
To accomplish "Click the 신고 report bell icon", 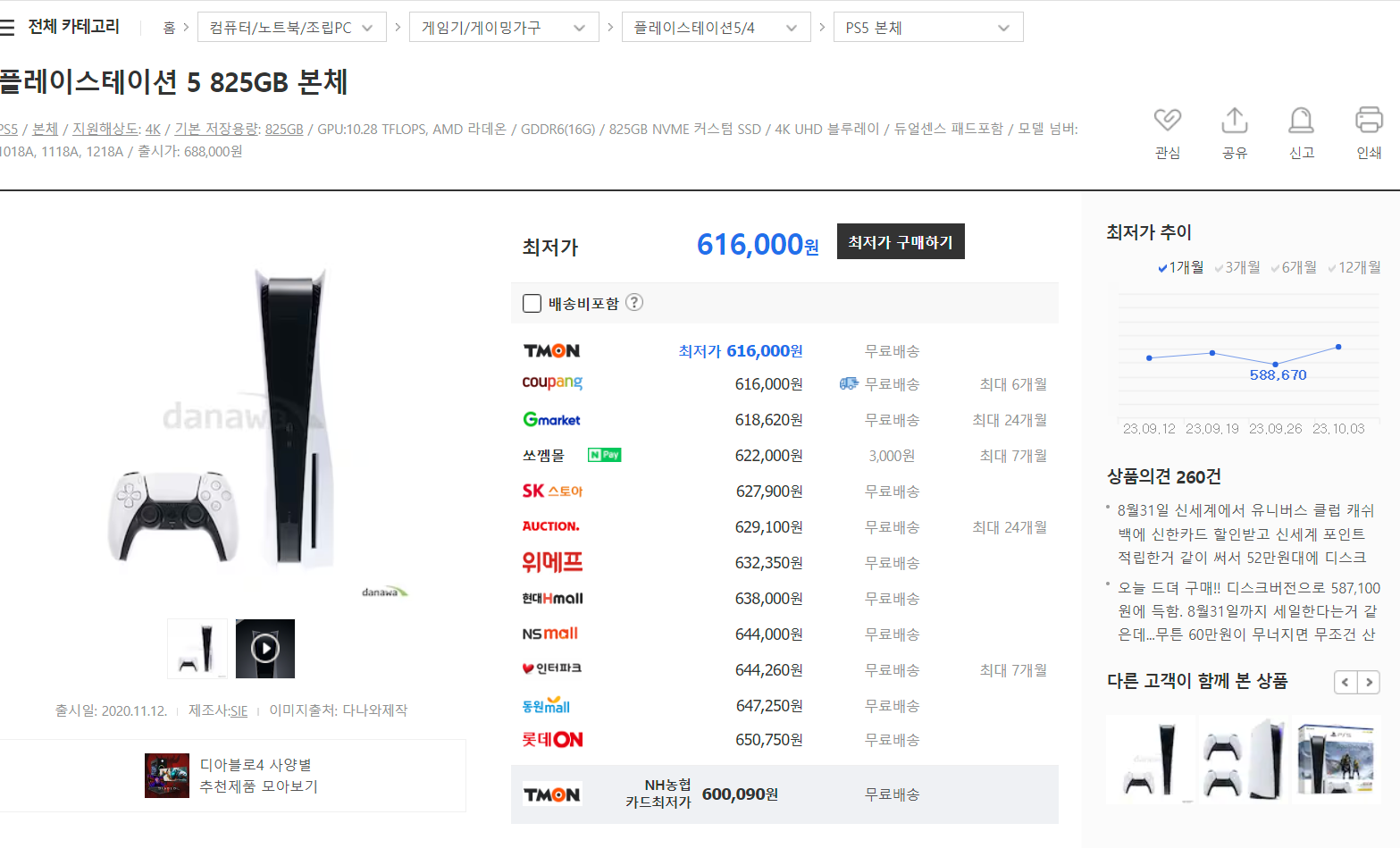I will 1301,121.
